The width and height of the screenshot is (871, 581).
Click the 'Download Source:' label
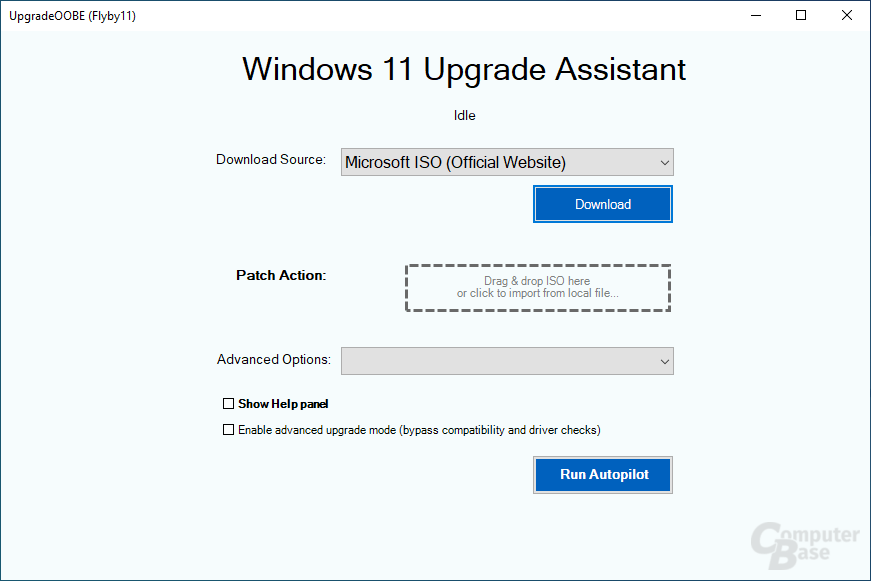(x=271, y=160)
